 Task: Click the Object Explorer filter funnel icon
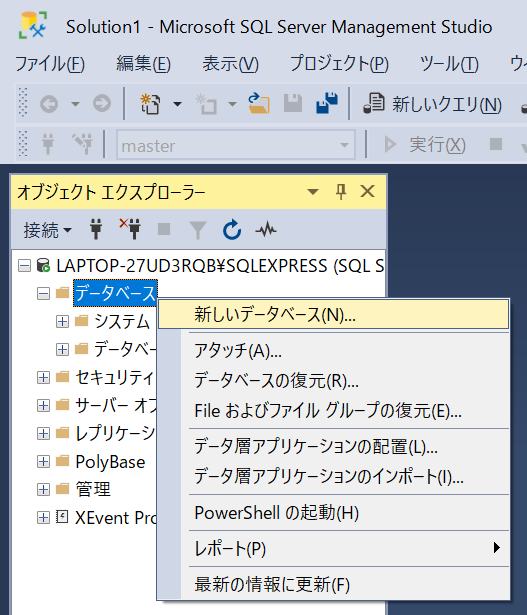(x=198, y=230)
